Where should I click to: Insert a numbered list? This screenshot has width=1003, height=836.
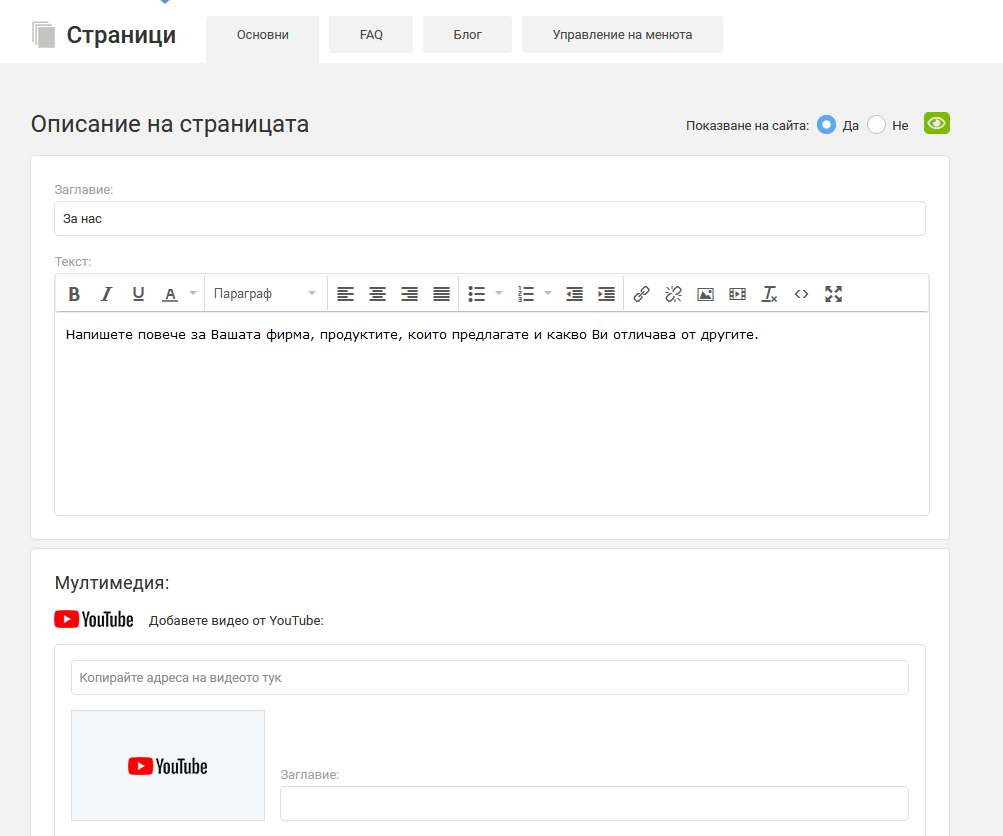point(526,294)
